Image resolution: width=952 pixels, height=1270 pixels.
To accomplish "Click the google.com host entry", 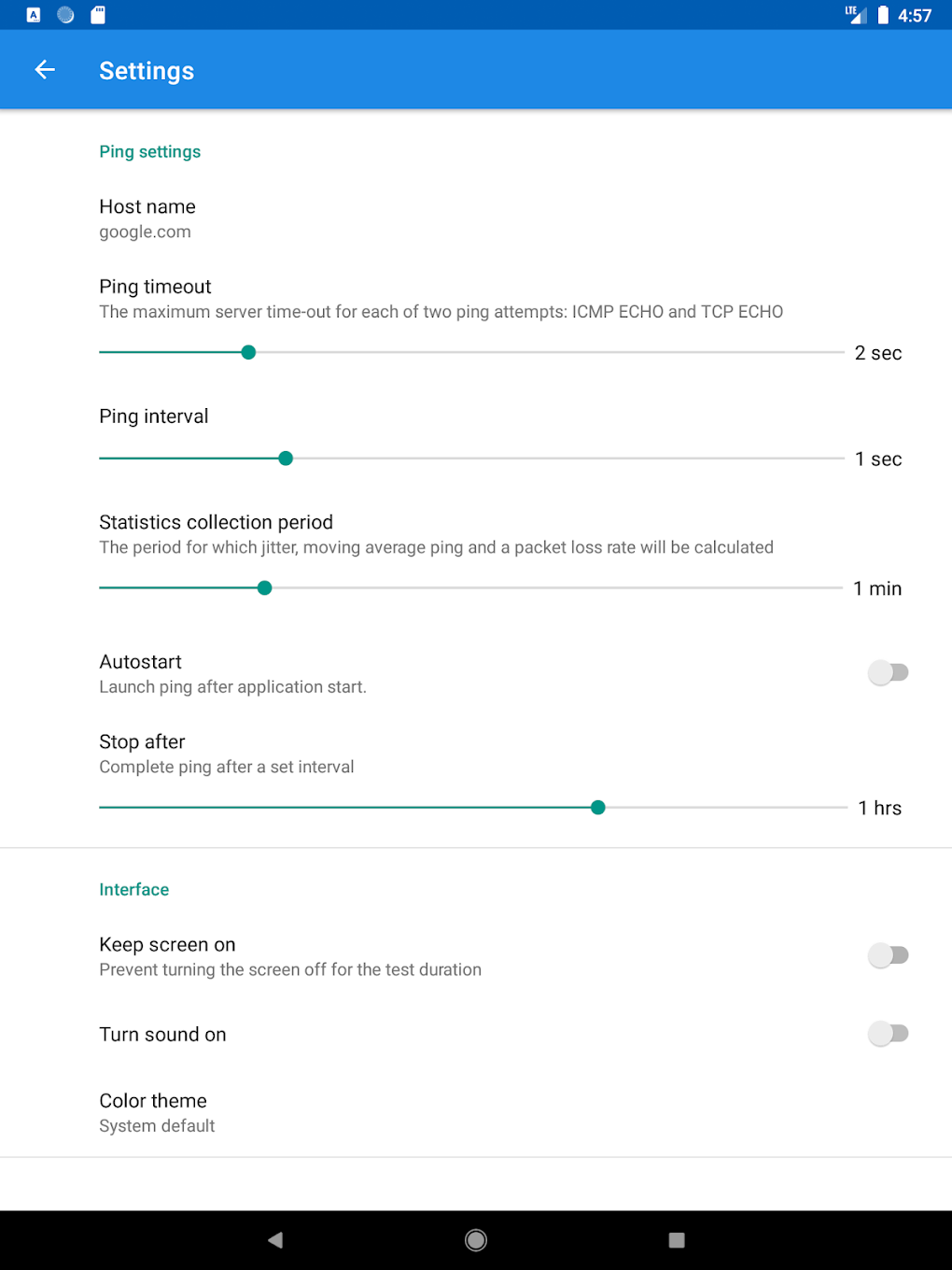I will pyautogui.click(x=145, y=232).
